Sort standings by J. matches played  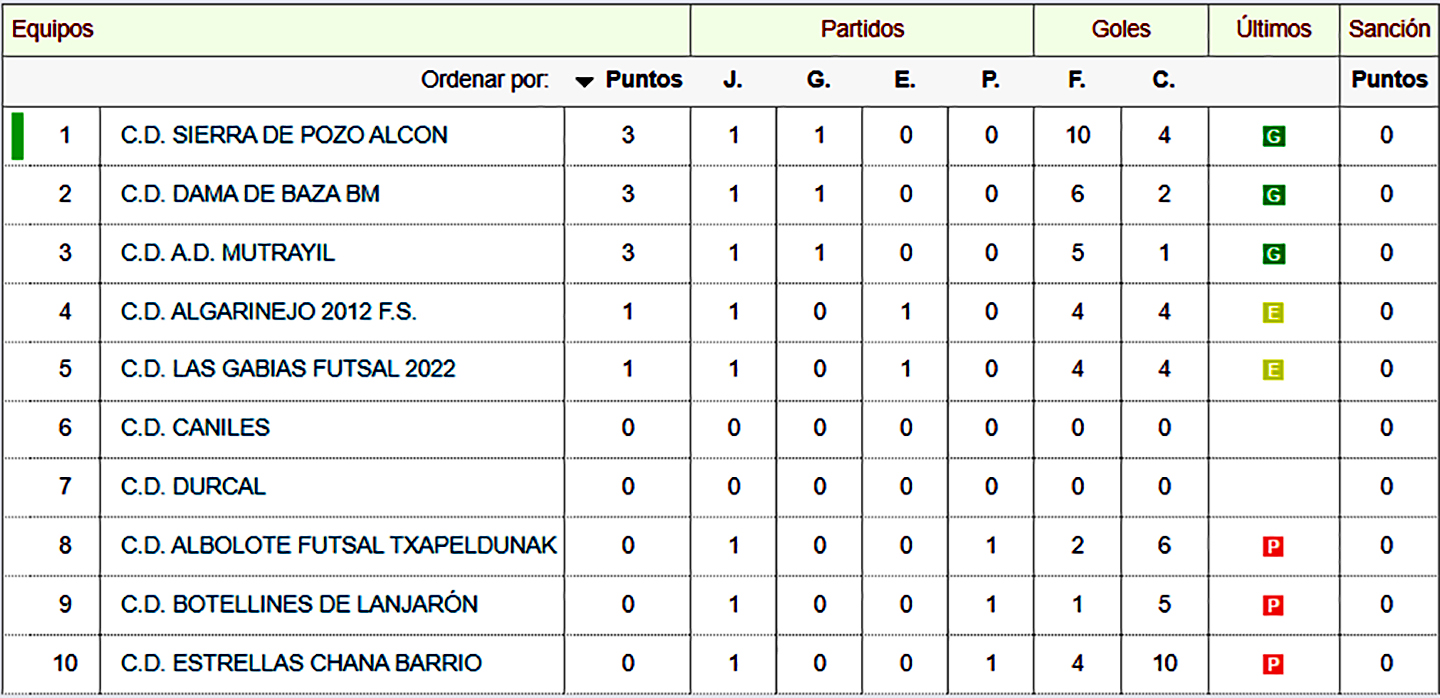(x=733, y=80)
